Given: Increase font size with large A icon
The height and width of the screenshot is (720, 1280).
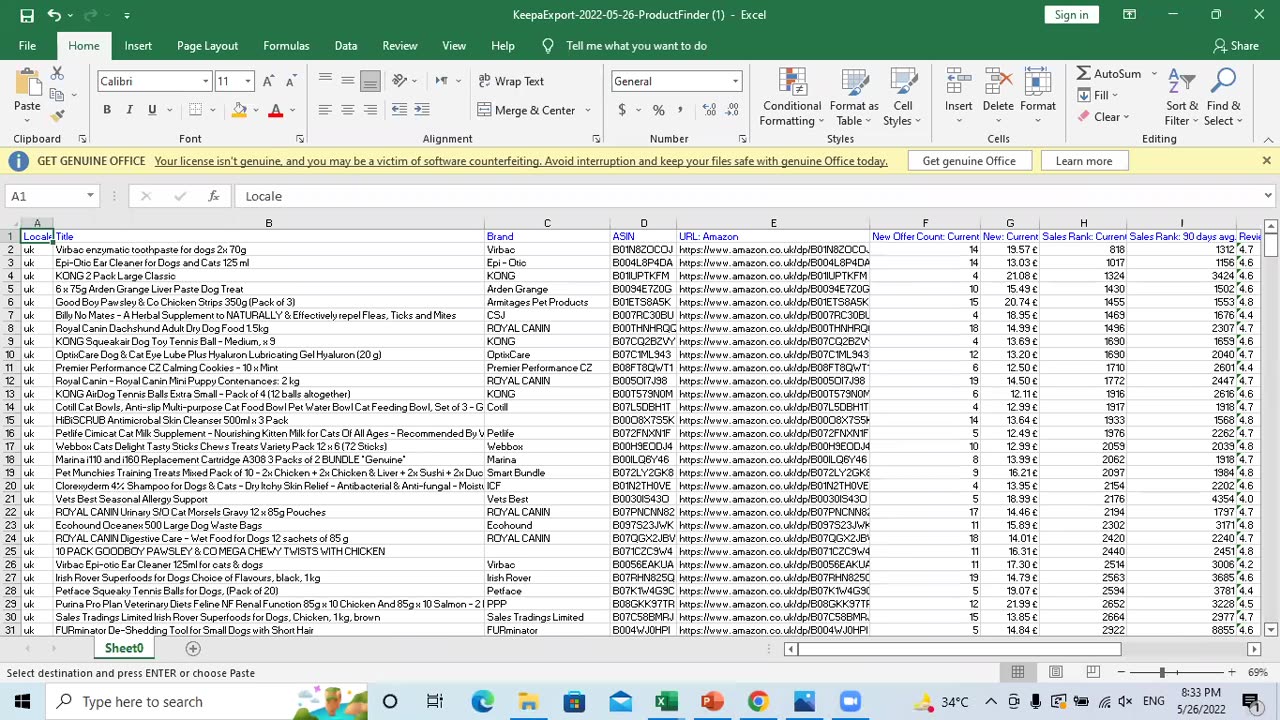Looking at the screenshot, I should (x=270, y=81).
